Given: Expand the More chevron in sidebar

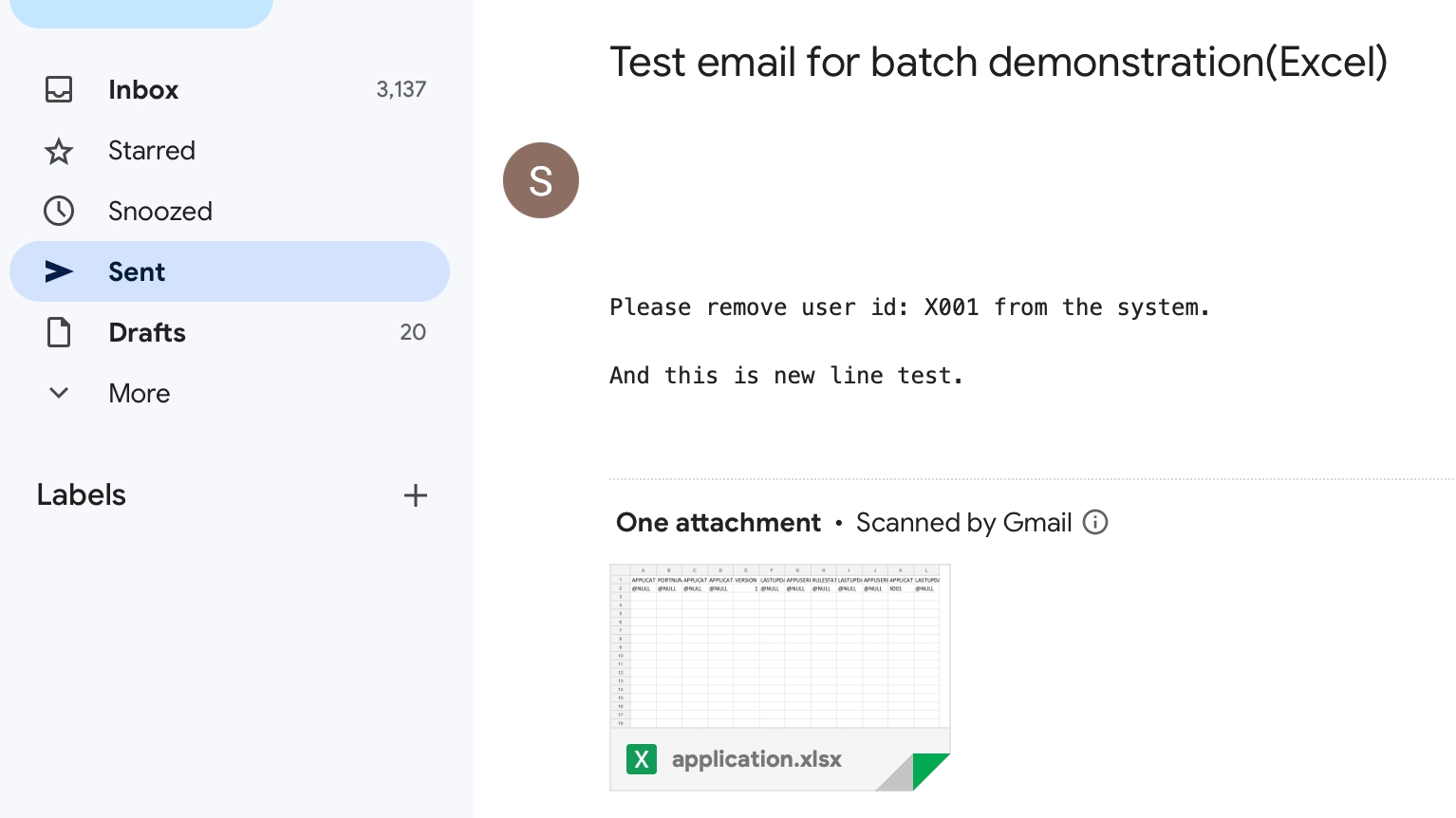Looking at the screenshot, I should tap(59, 393).
